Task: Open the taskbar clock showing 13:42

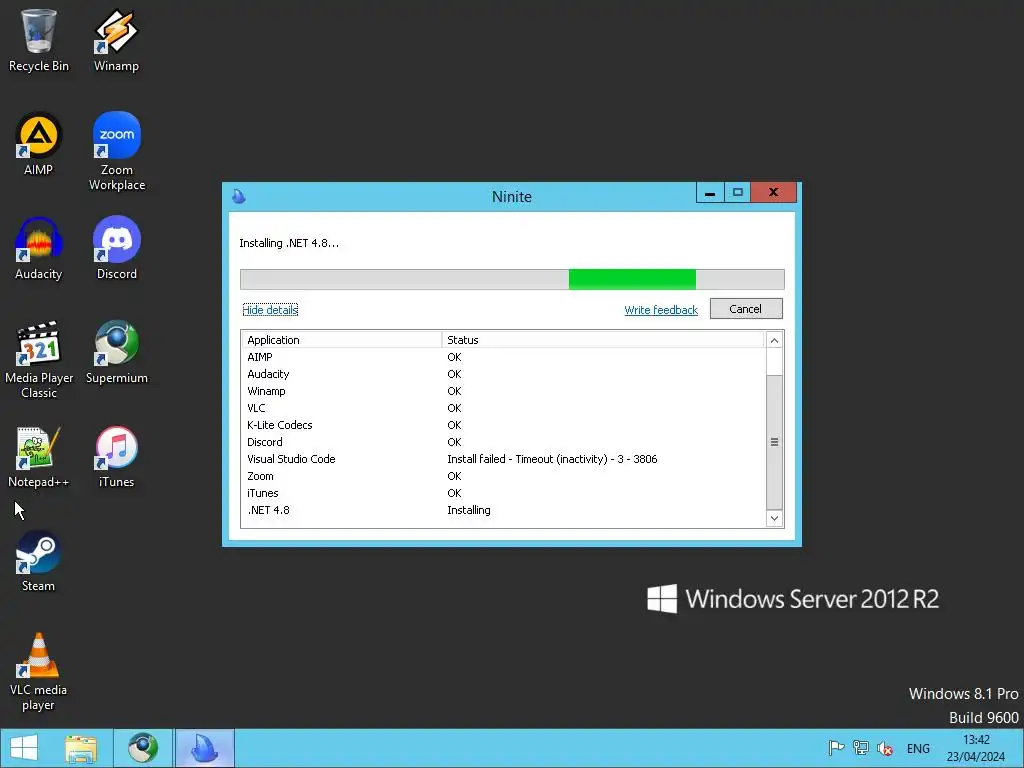Action: click(x=976, y=748)
